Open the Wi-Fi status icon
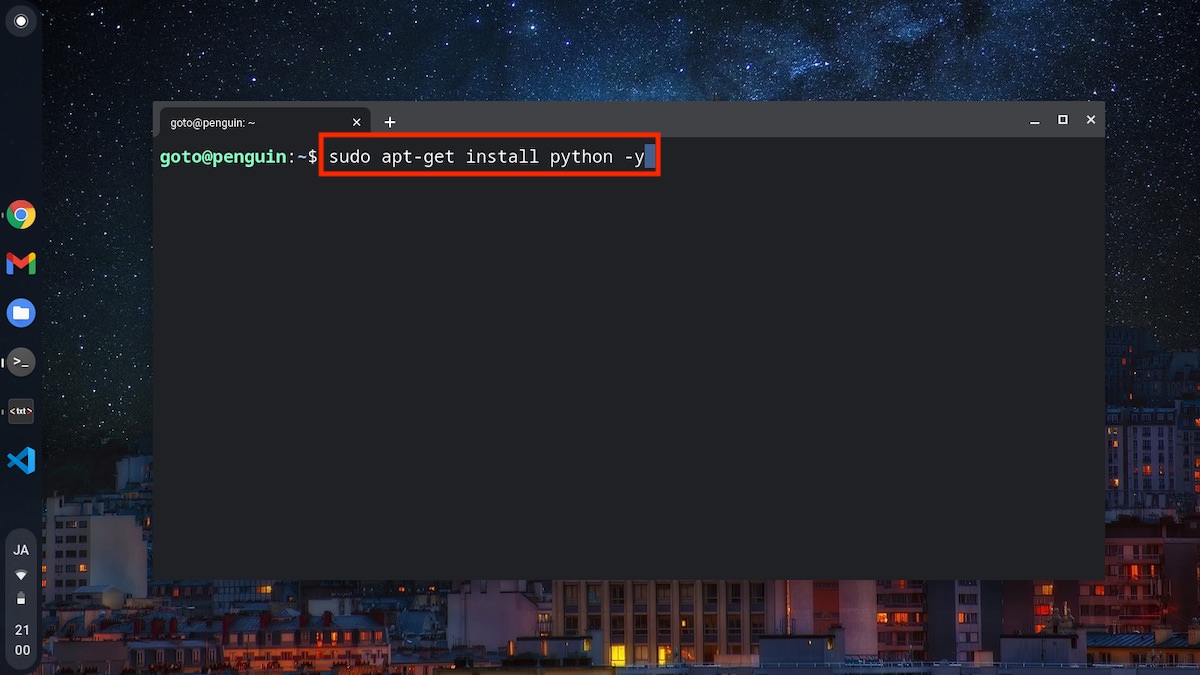Viewport: 1200px width, 675px height. tap(21, 576)
